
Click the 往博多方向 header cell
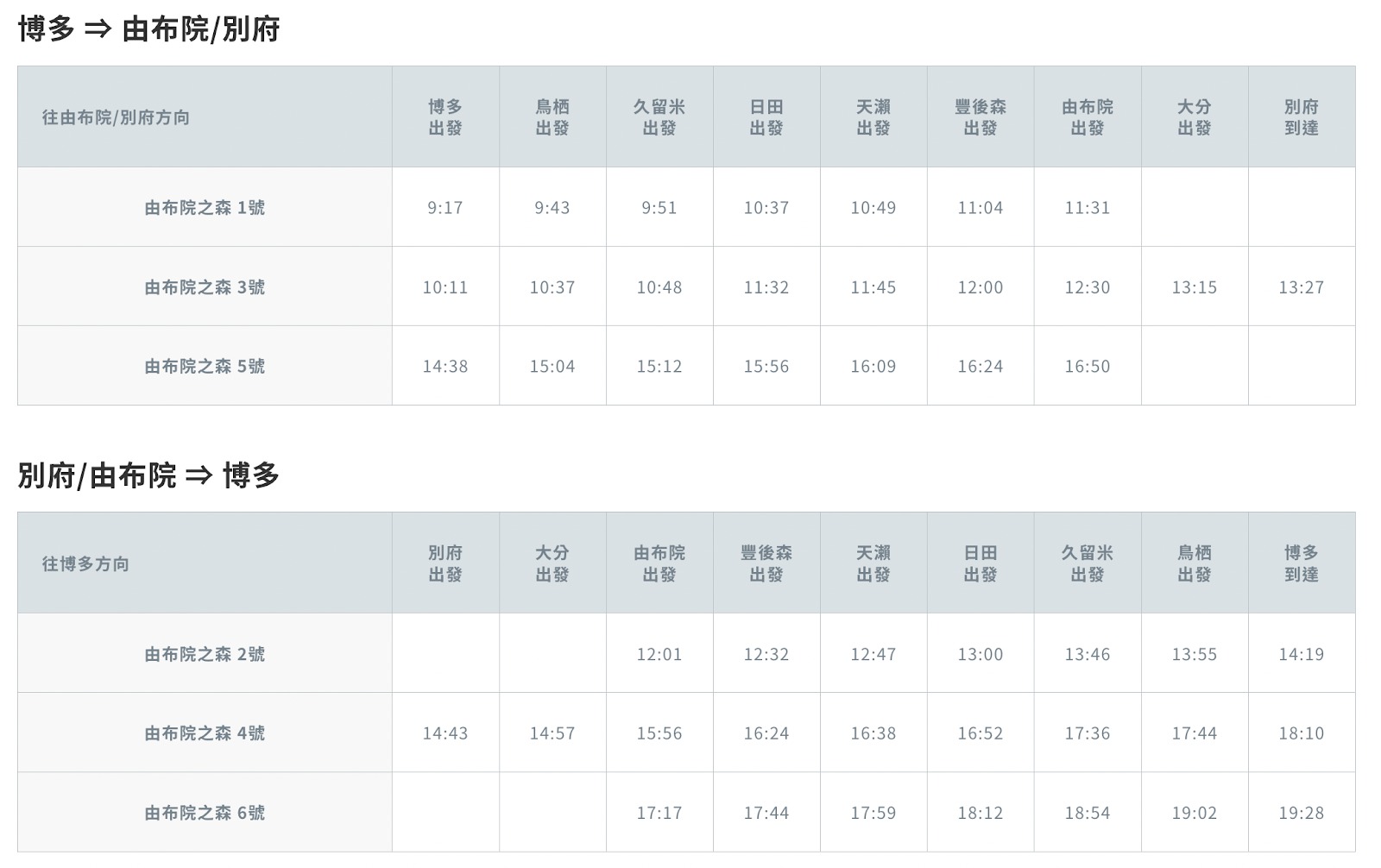point(205,563)
